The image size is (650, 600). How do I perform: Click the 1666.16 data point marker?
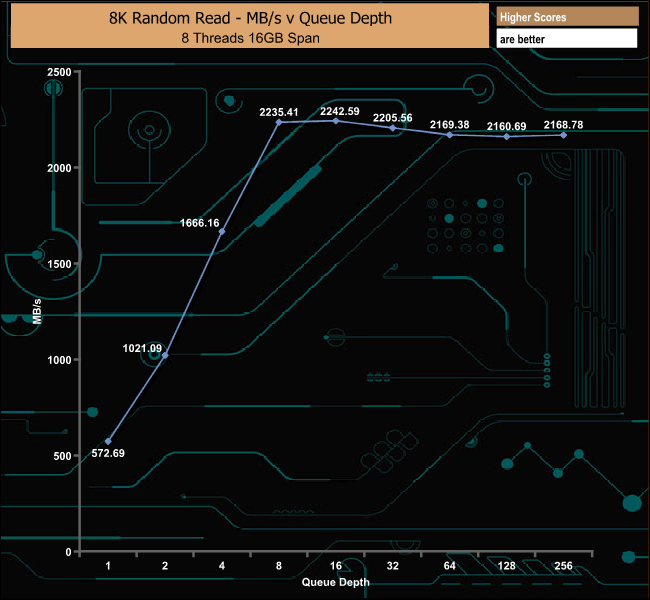[222, 231]
